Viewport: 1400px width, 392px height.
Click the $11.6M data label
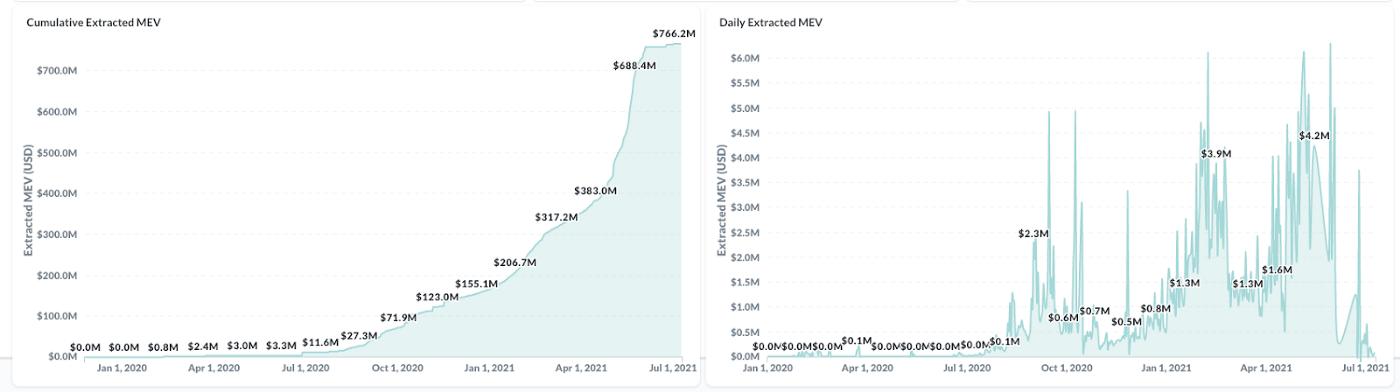tap(320, 343)
